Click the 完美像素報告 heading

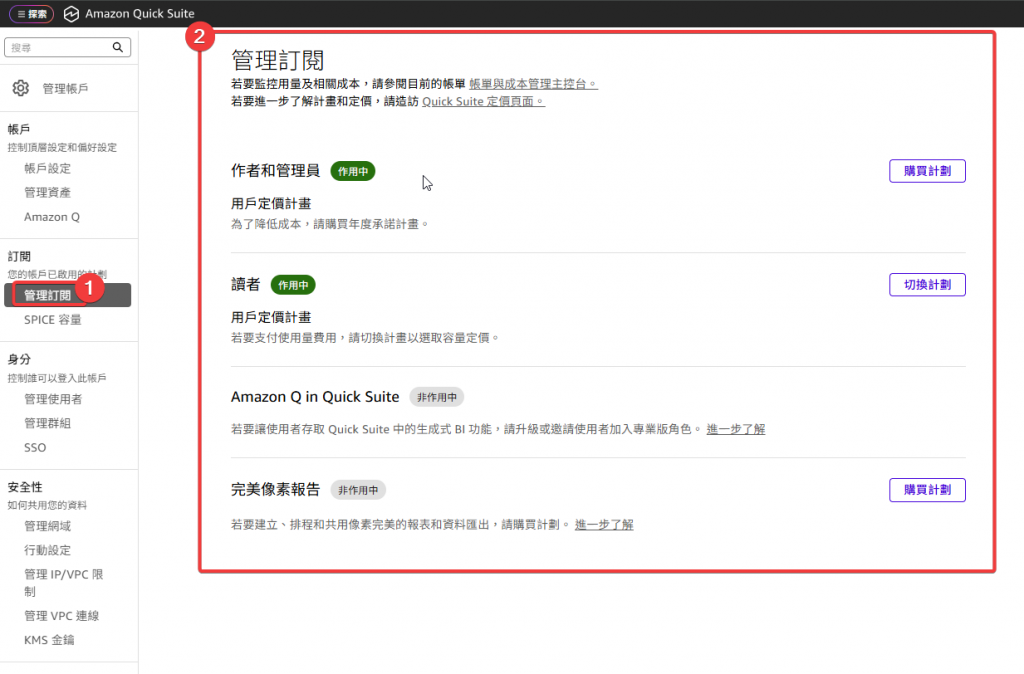276,490
